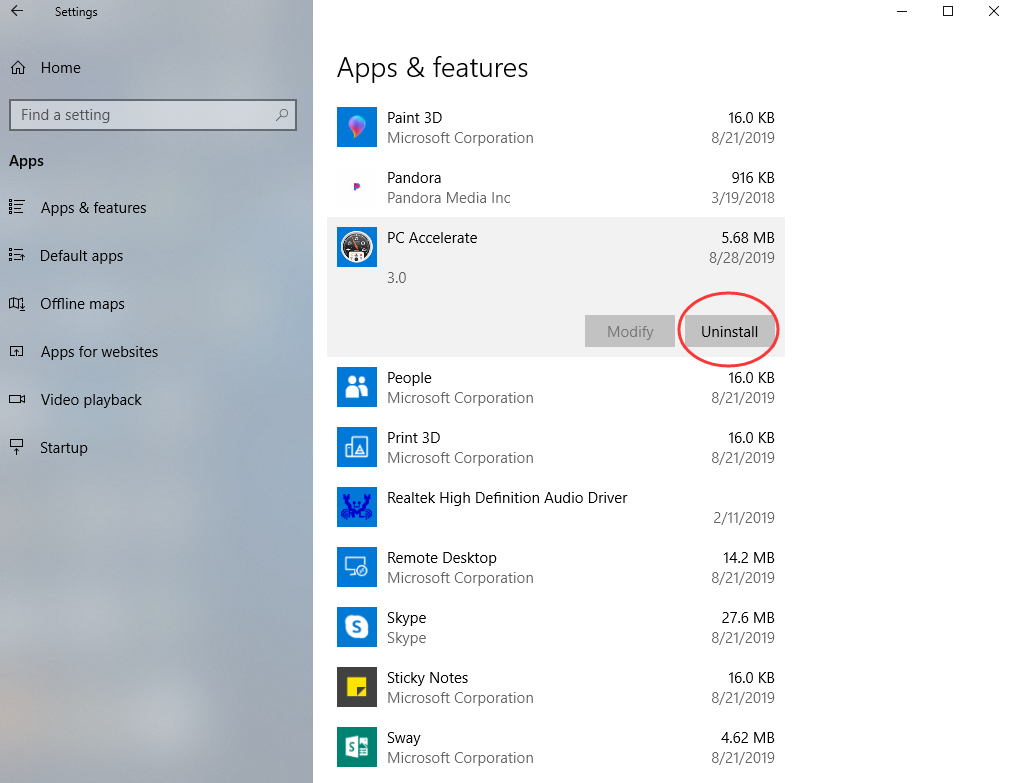Select the Default apps sidebar icon

(x=17, y=255)
